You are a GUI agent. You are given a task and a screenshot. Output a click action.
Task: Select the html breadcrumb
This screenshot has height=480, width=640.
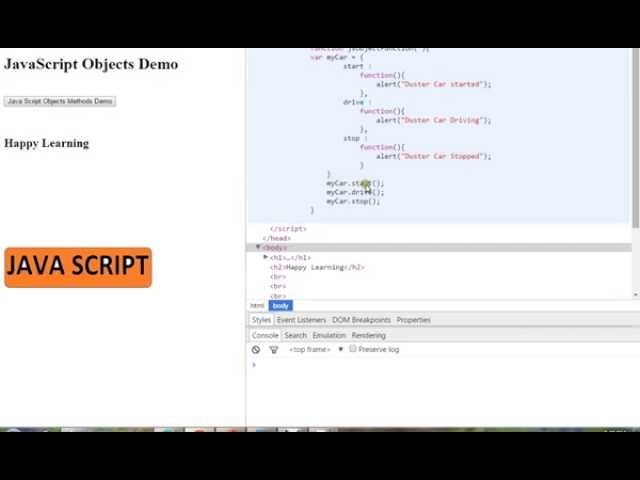tap(257, 306)
